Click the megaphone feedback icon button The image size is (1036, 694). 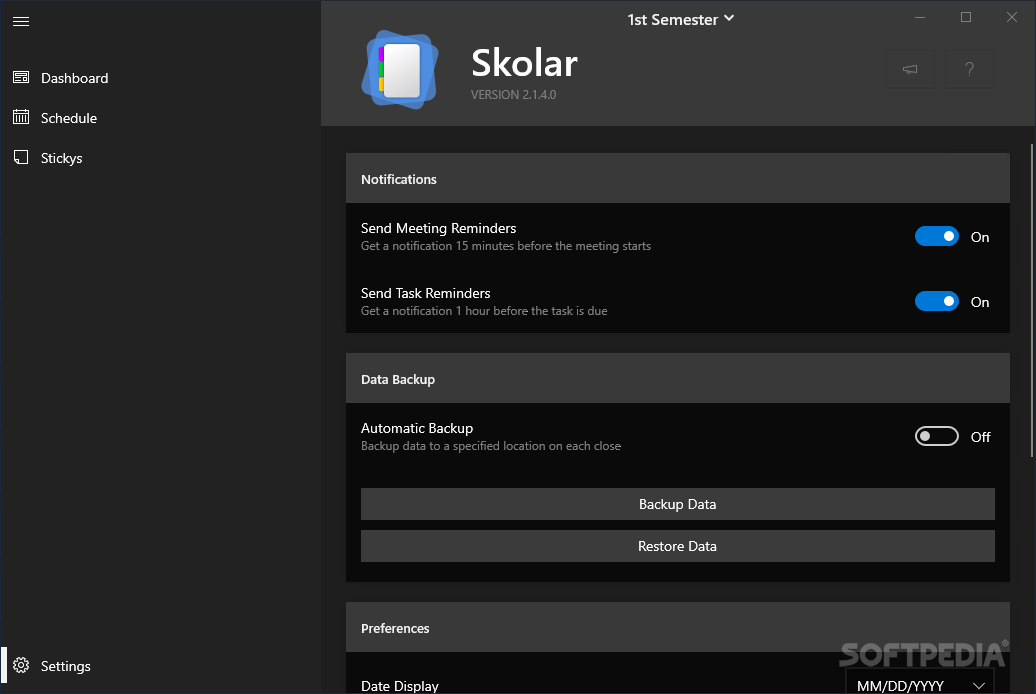pyautogui.click(x=910, y=69)
